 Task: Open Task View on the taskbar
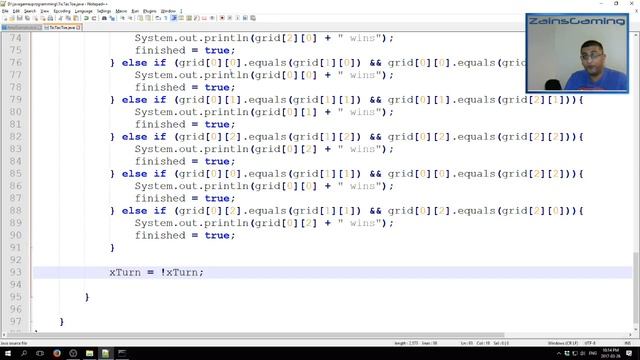tap(40, 353)
